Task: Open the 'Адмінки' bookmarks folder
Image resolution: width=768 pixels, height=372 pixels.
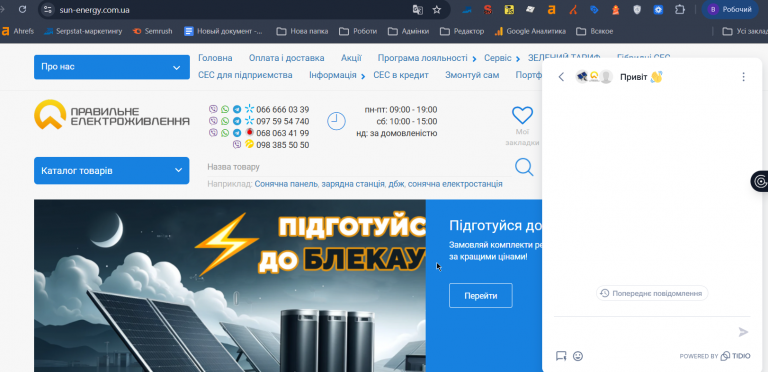Action: pos(408,31)
